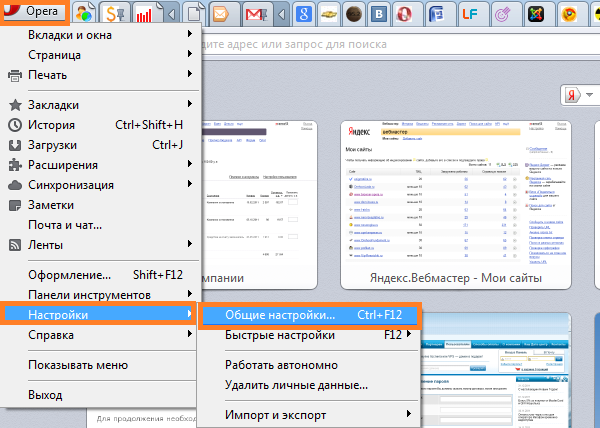Switch to the VK letter B tab
The height and width of the screenshot is (428, 600).
point(379,15)
